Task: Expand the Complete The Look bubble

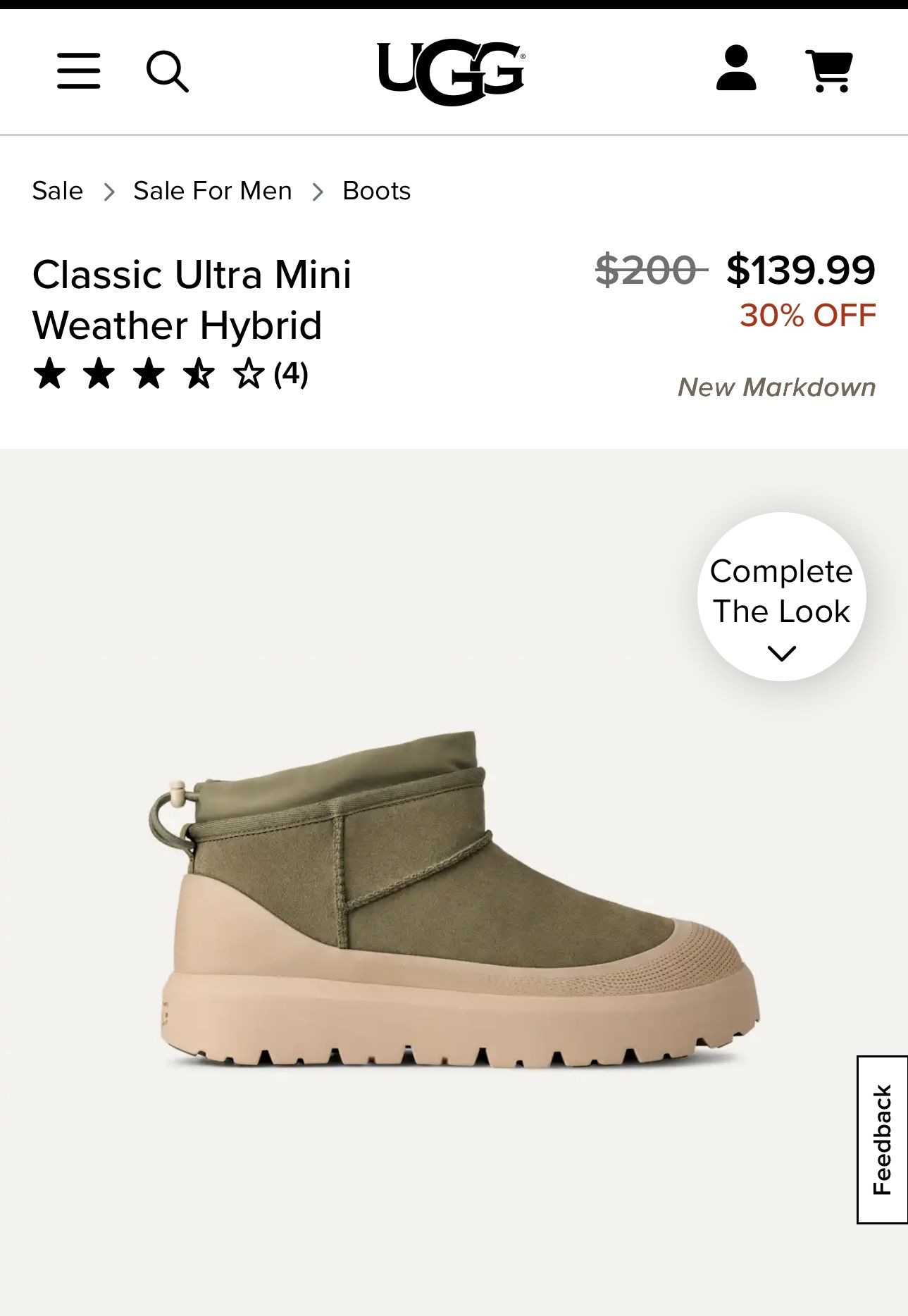Action: coord(781,592)
